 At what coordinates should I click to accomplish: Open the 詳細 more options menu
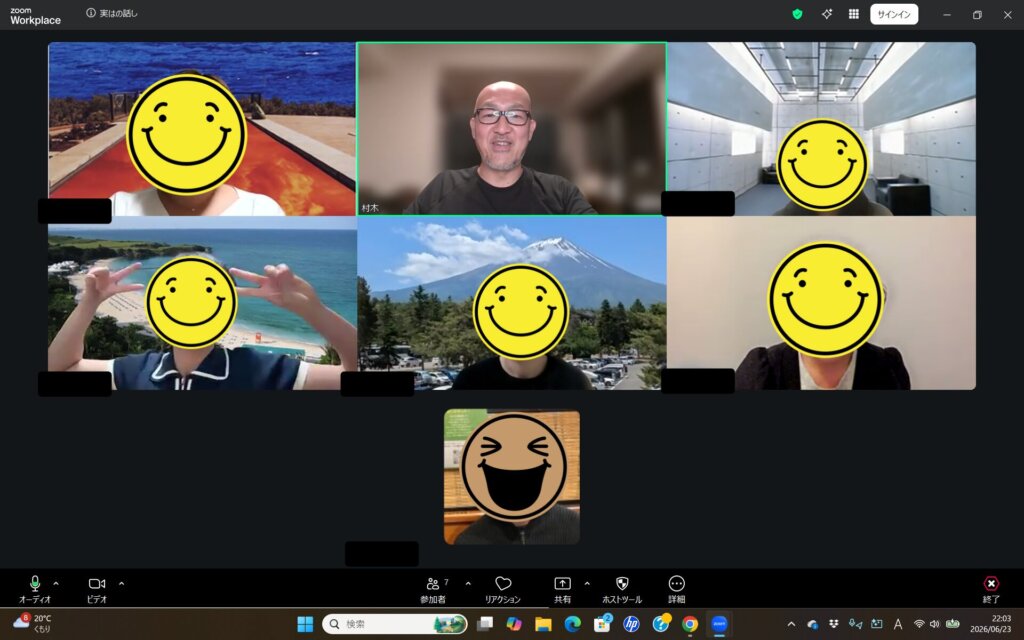click(677, 589)
